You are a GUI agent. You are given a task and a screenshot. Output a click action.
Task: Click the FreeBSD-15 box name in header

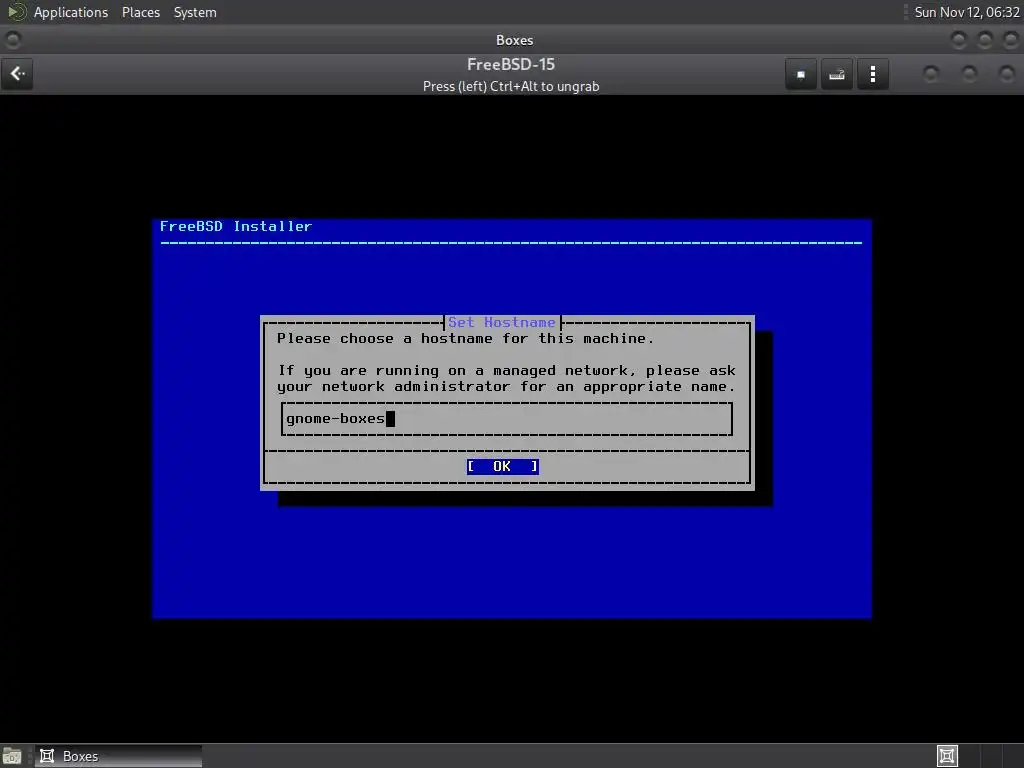coord(511,64)
